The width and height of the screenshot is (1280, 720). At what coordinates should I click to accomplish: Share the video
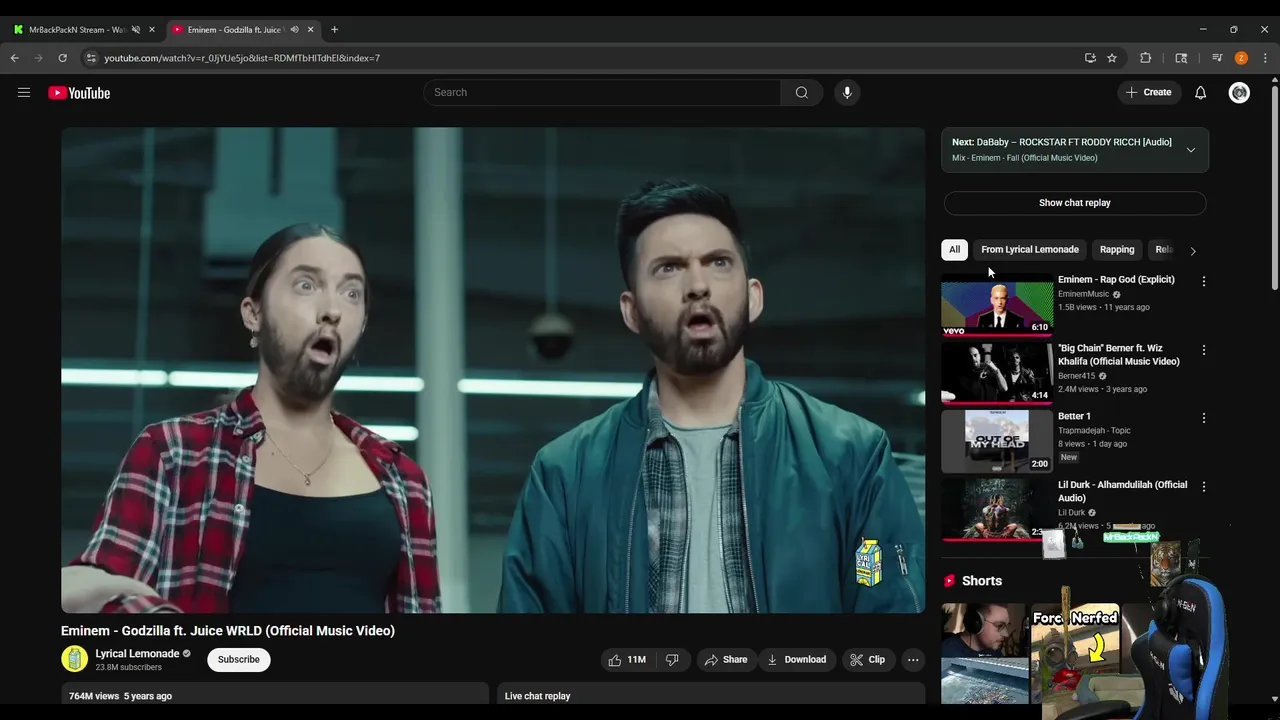click(726, 660)
